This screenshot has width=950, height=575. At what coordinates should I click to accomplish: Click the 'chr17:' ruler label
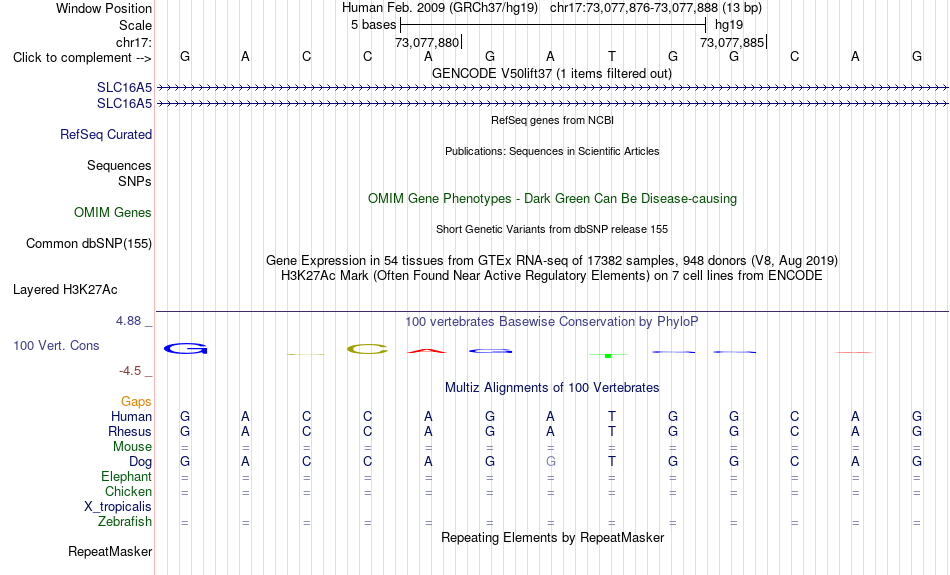[133, 42]
